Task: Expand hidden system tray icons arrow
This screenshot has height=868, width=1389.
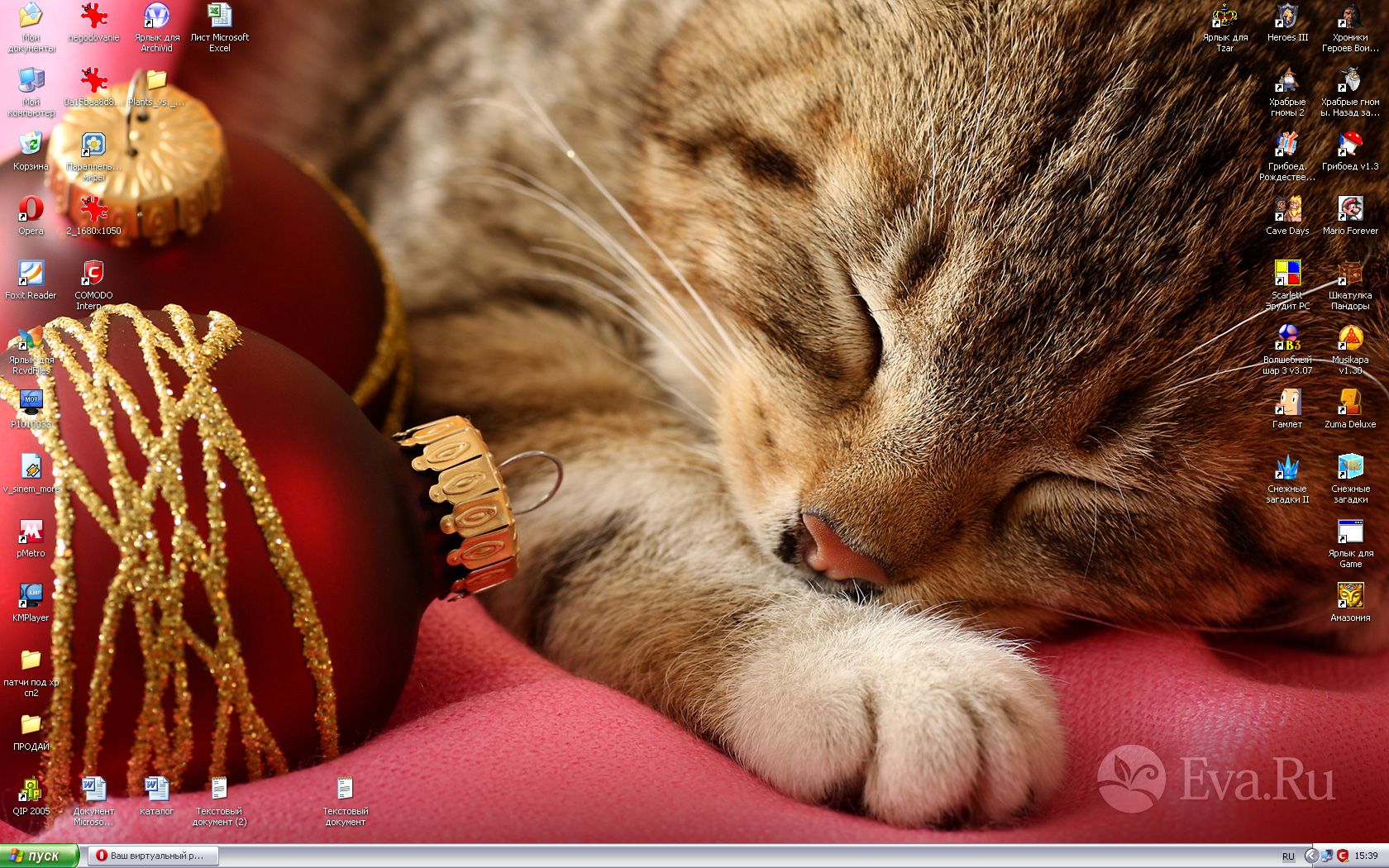Action: point(1310,856)
